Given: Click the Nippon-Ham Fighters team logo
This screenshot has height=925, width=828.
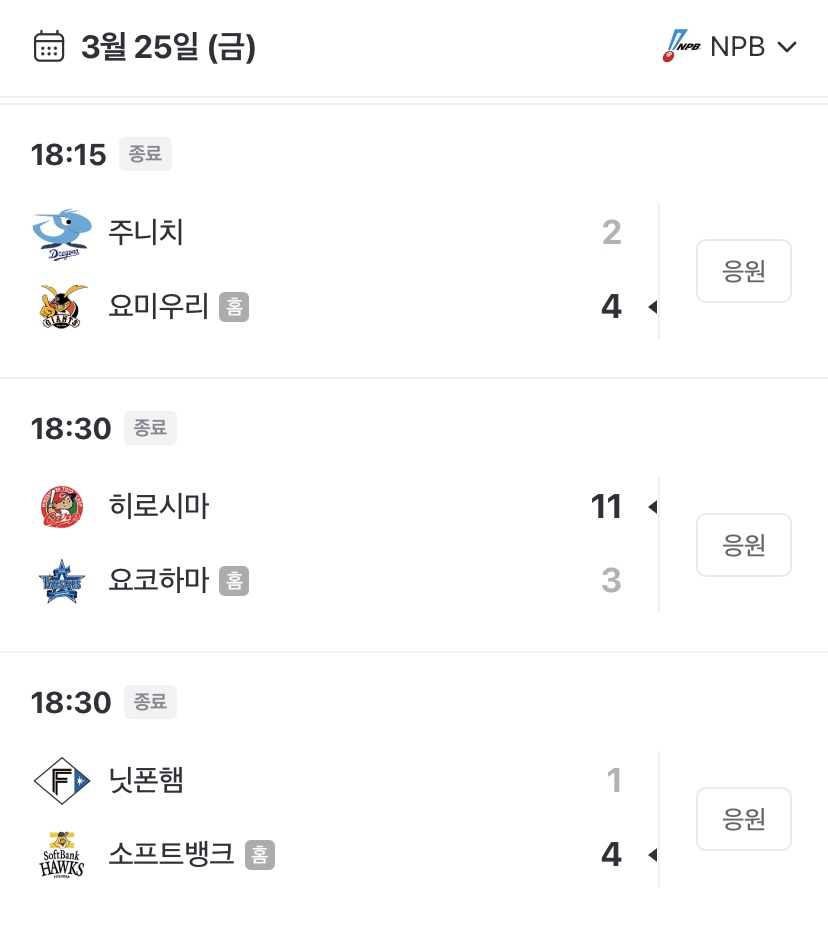Looking at the screenshot, I should [61, 781].
